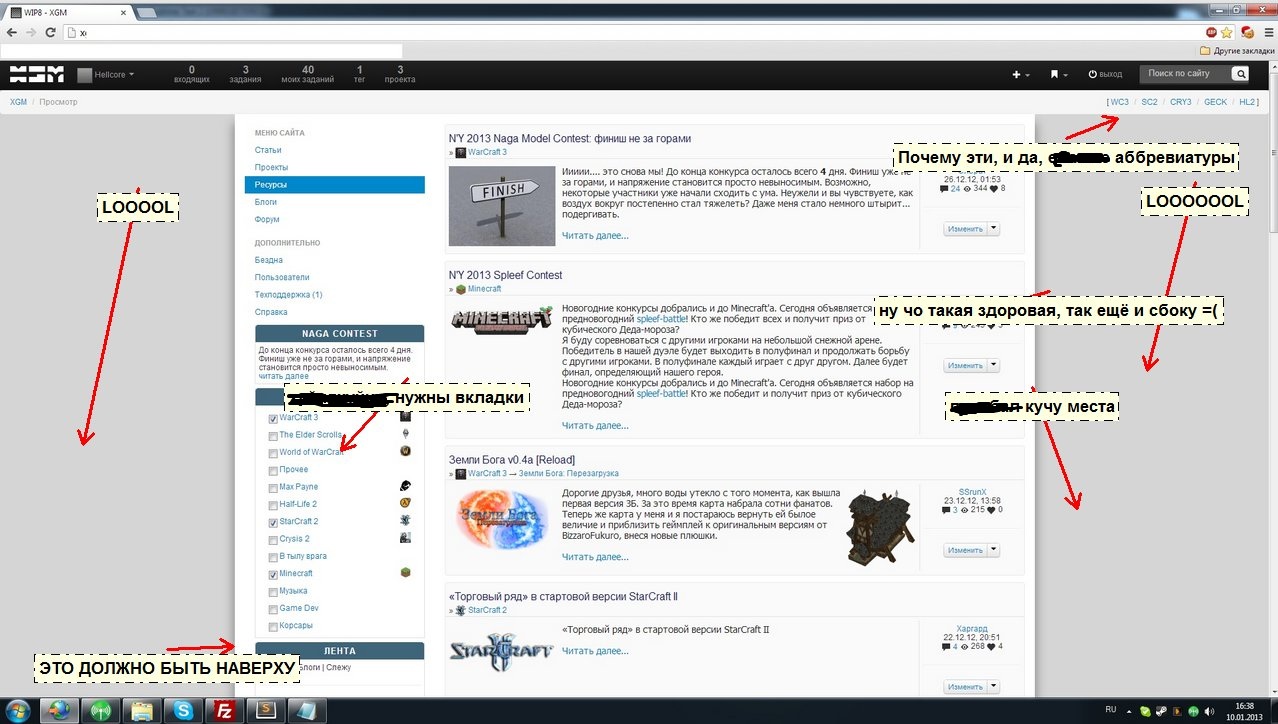Check the World of WarCraft filter checkbox
Screen dimensions: 1278x724
pyautogui.click(x=273, y=453)
